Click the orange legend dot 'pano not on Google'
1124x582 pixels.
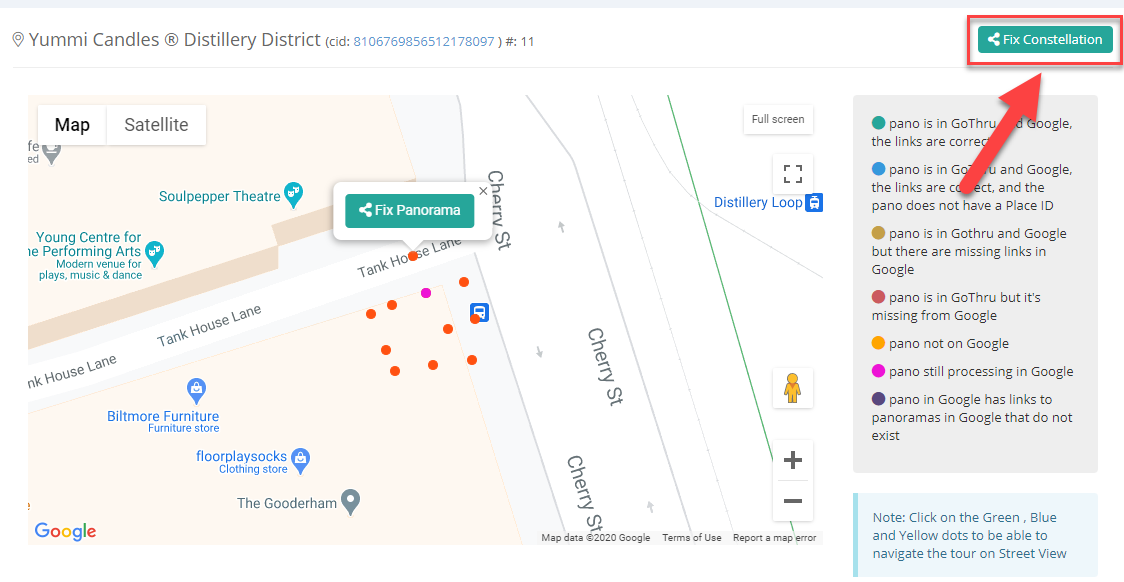[878, 343]
